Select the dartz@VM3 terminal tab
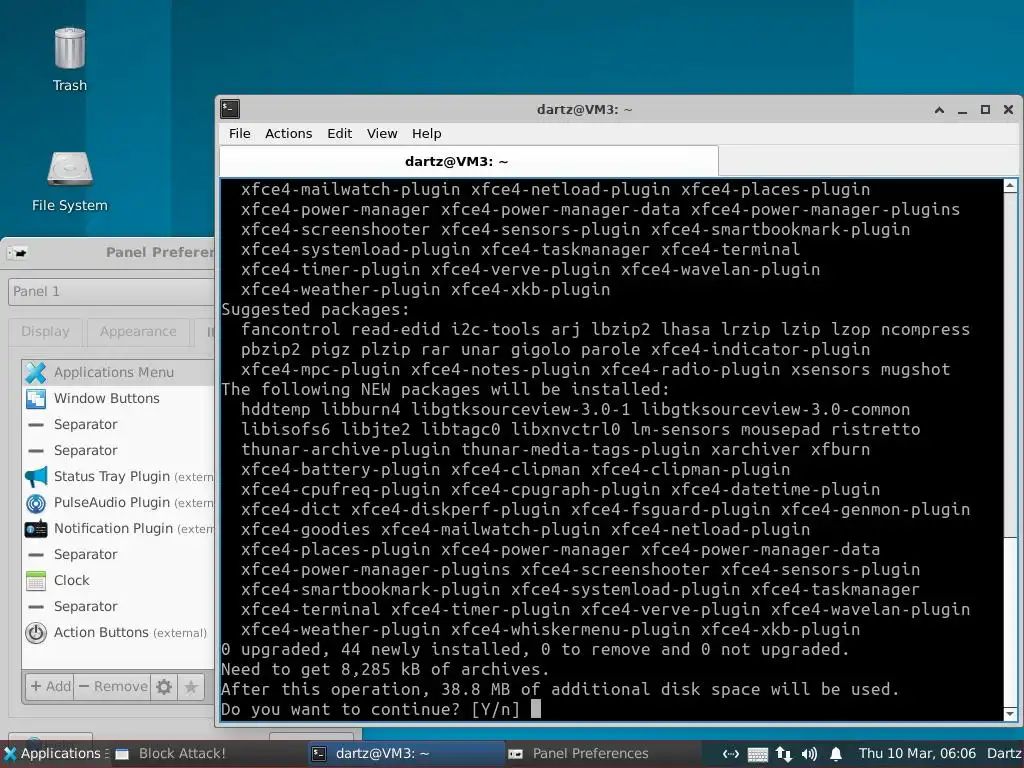This screenshot has height=768, width=1024. (x=469, y=161)
